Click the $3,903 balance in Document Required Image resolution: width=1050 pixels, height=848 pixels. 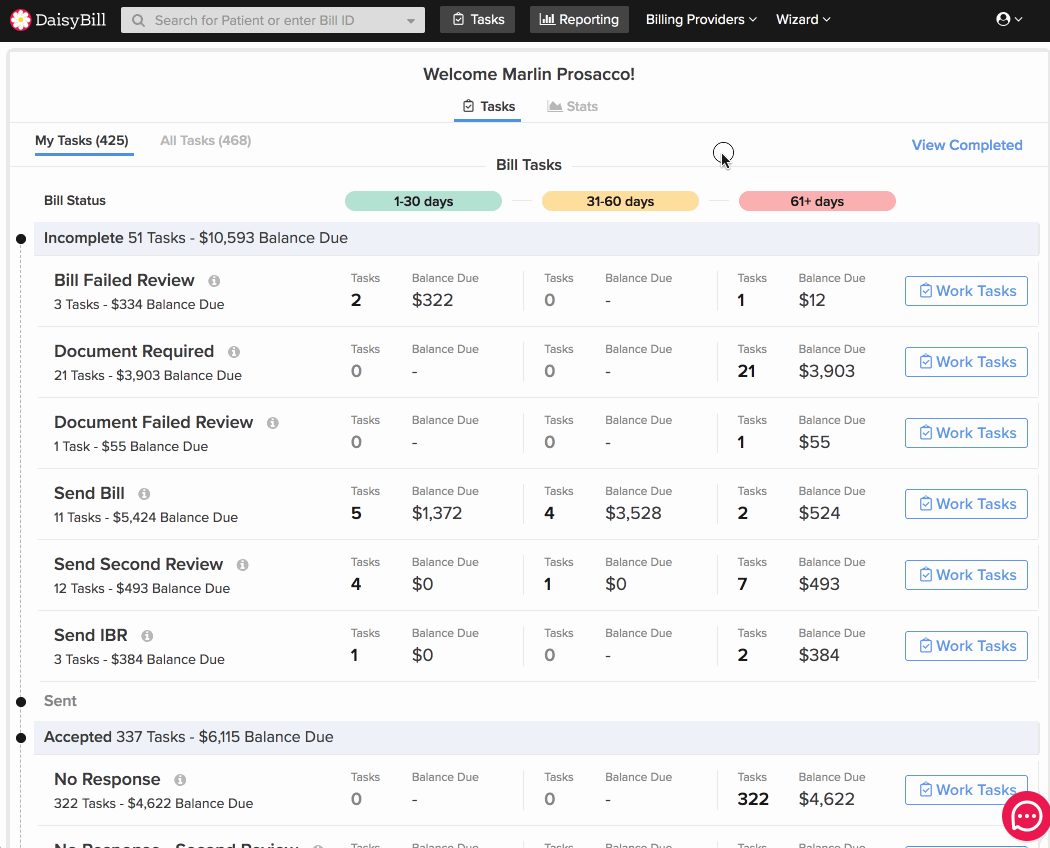(826, 371)
